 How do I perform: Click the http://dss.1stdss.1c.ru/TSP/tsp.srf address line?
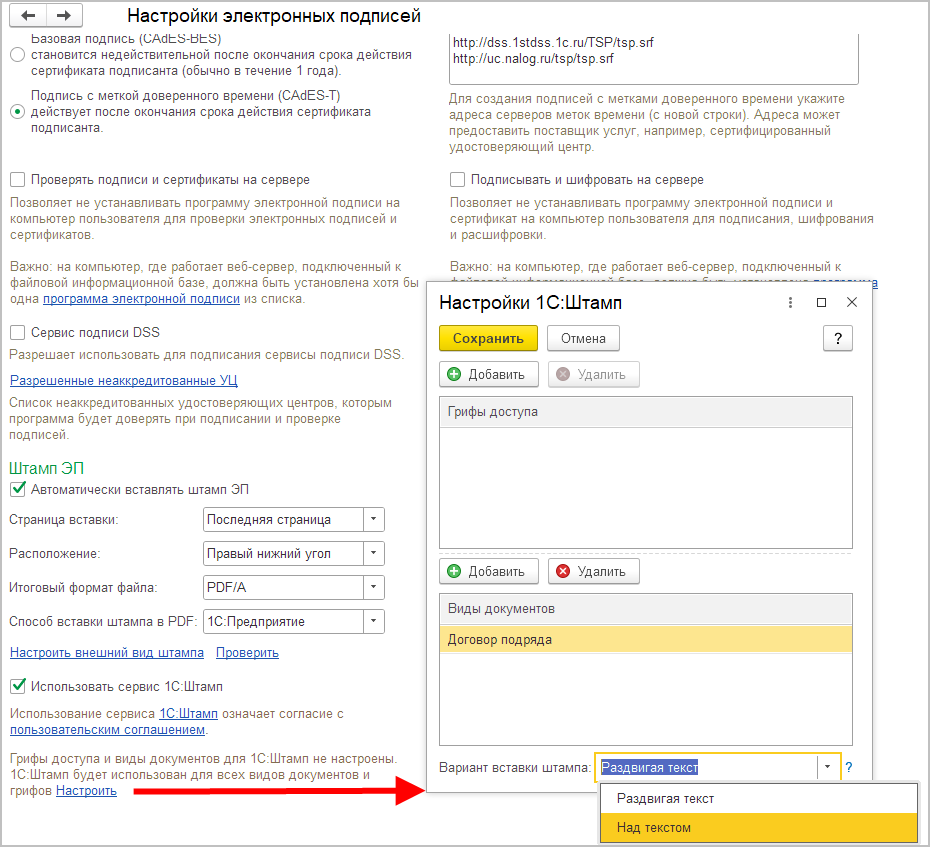553,42
